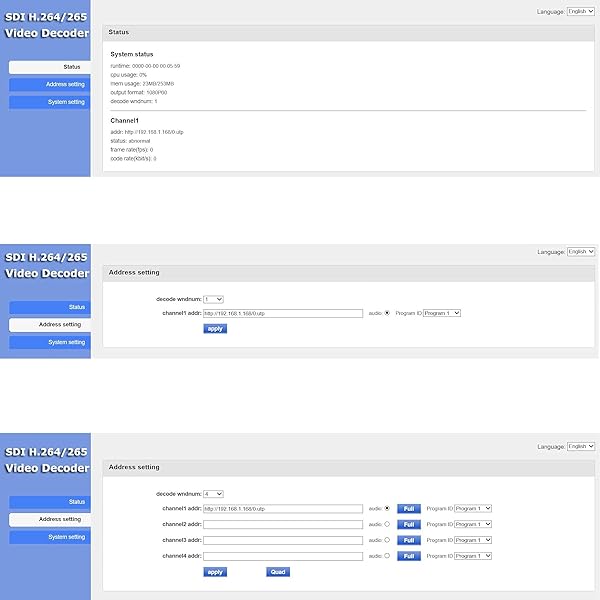Screen dimensions: 600x600
Task: Select the audio radio for channel3
Action: point(387,540)
